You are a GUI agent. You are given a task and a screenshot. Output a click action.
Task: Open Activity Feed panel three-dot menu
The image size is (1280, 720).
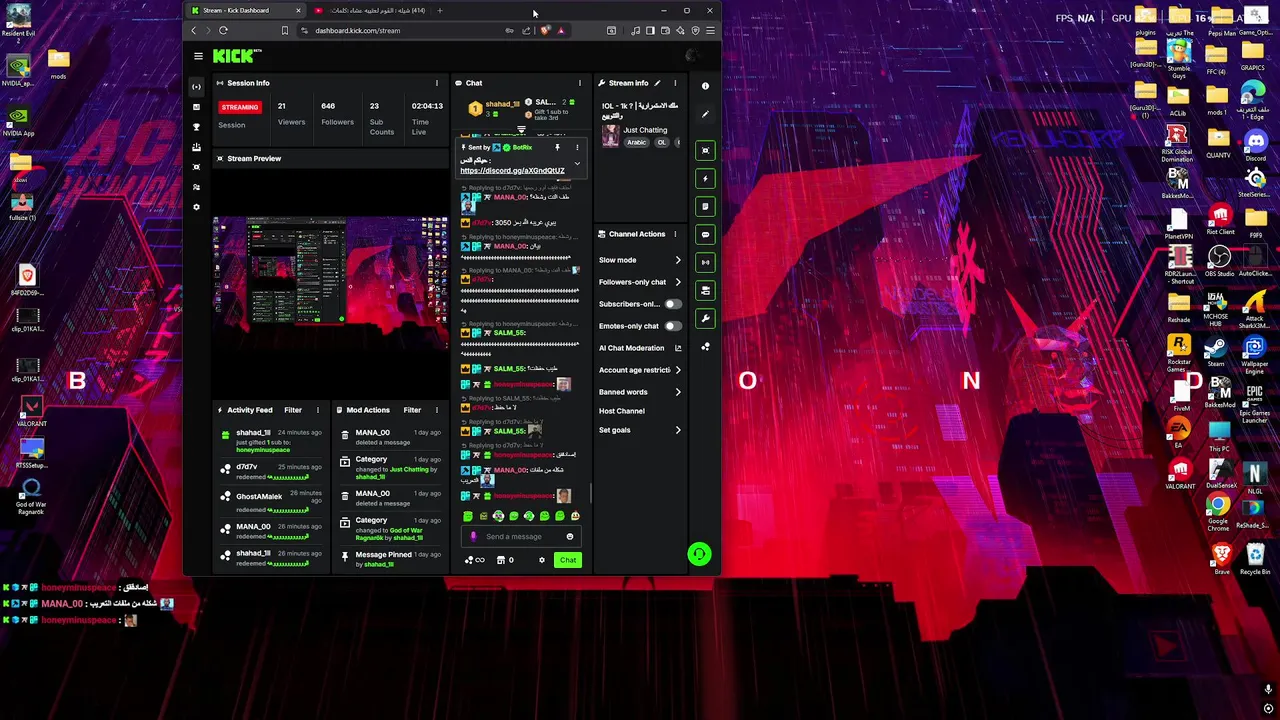(317, 410)
